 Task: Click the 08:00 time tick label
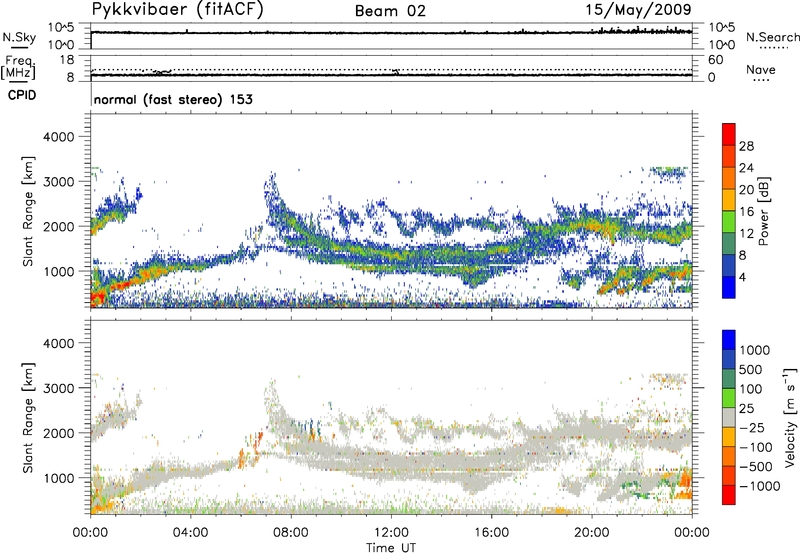pos(290,533)
